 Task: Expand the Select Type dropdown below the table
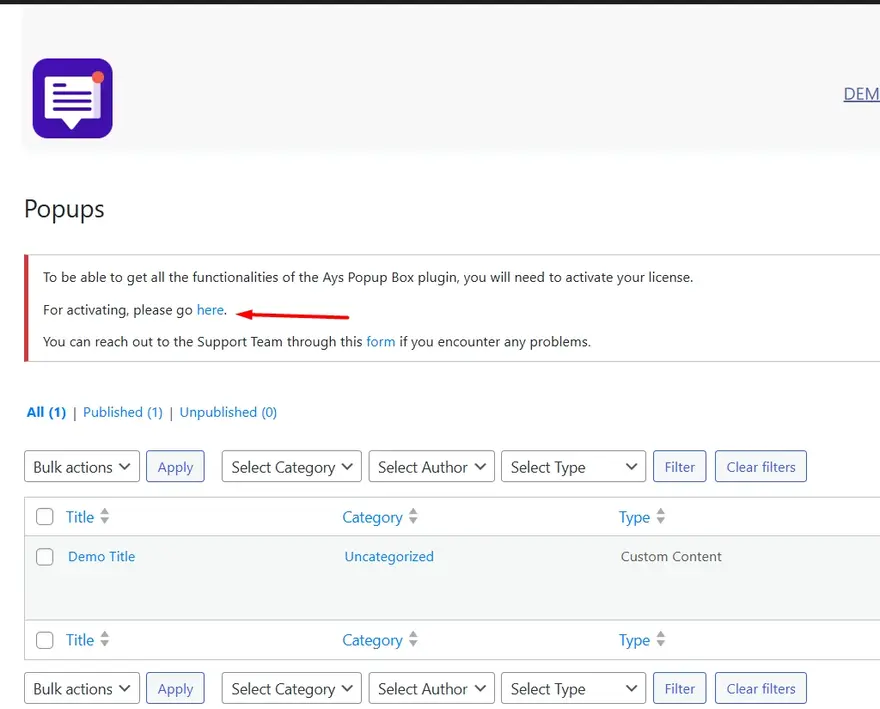pyautogui.click(x=573, y=689)
